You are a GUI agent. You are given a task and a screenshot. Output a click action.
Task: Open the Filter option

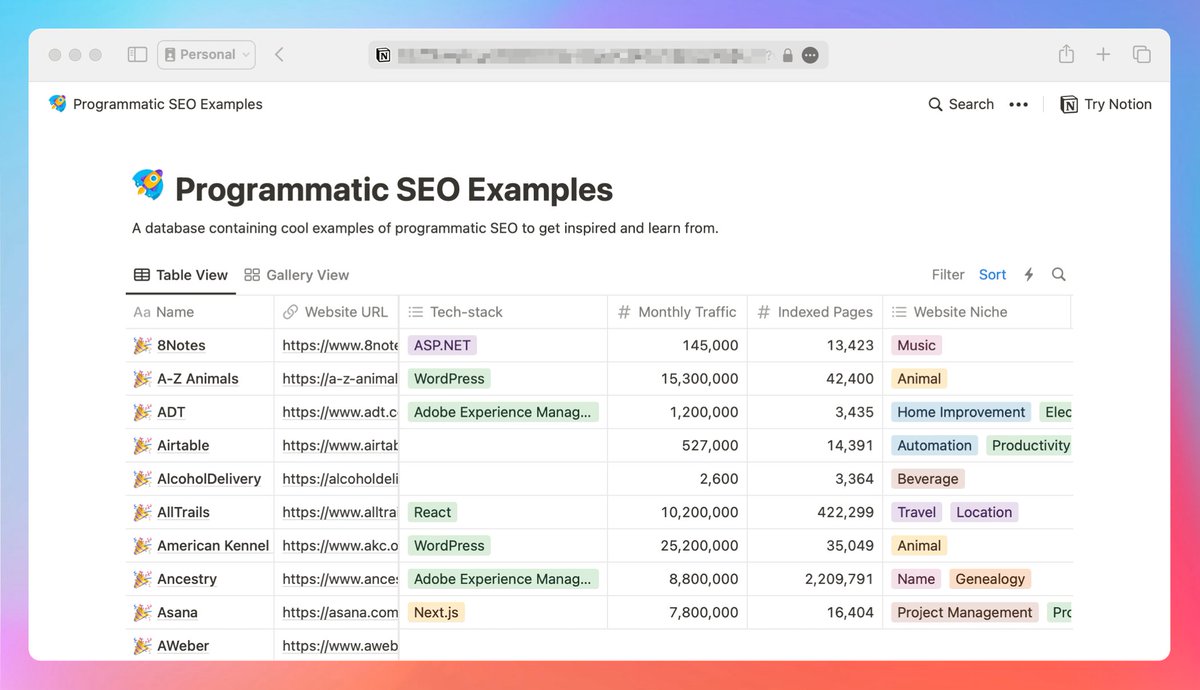coord(948,275)
